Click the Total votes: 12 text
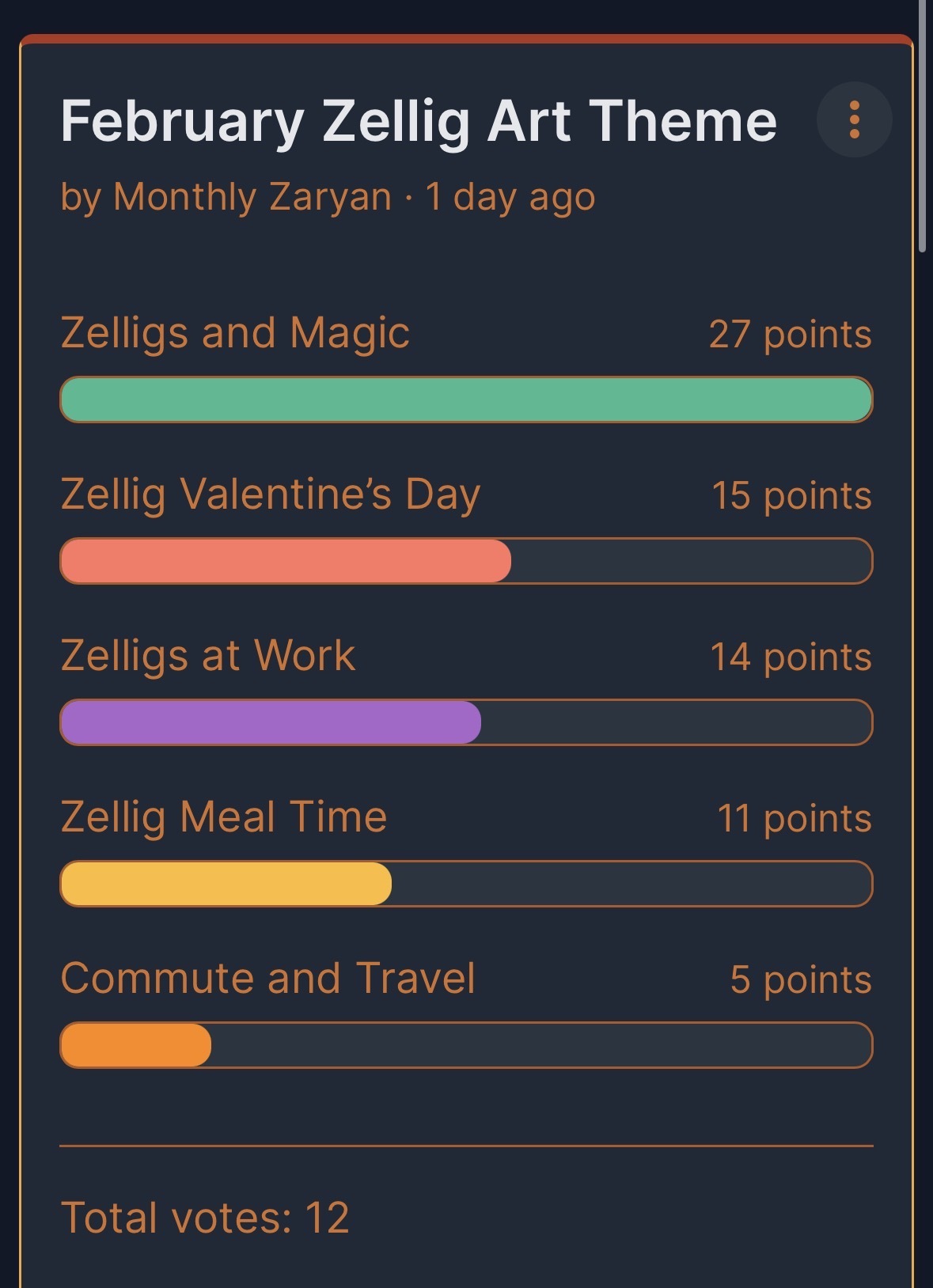 [x=205, y=1218]
